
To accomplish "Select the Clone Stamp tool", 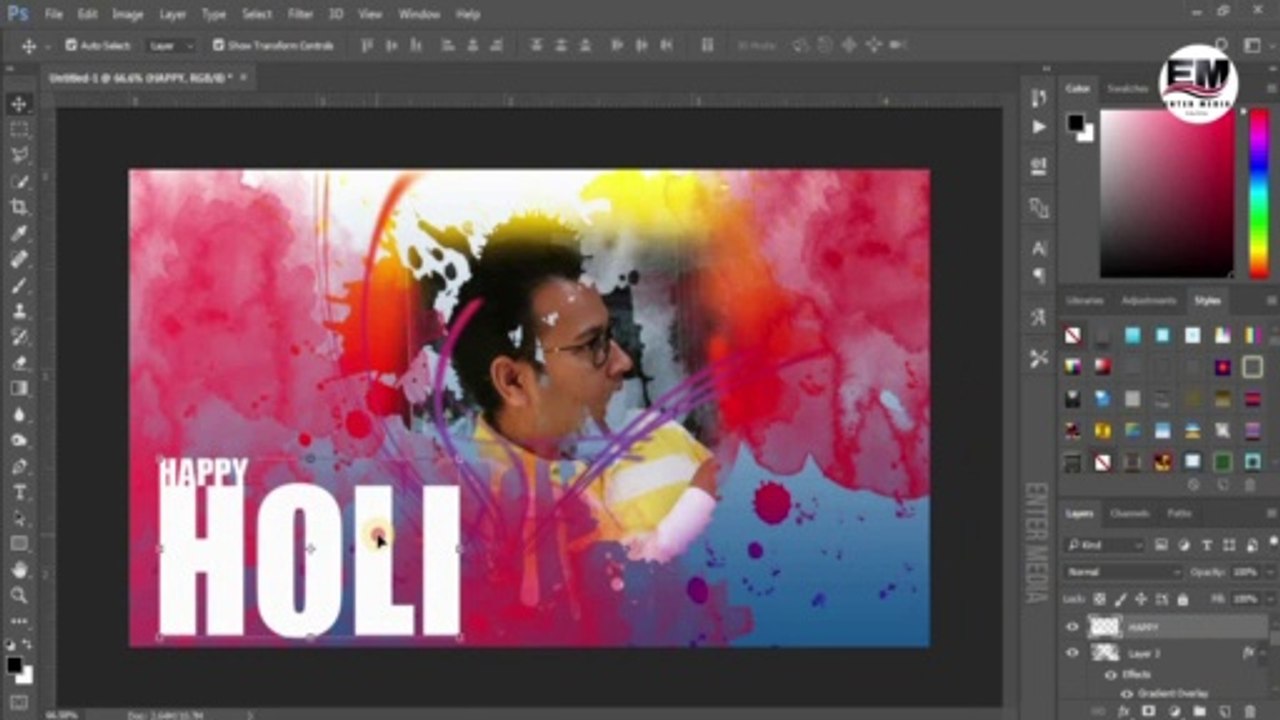I will coord(19,311).
